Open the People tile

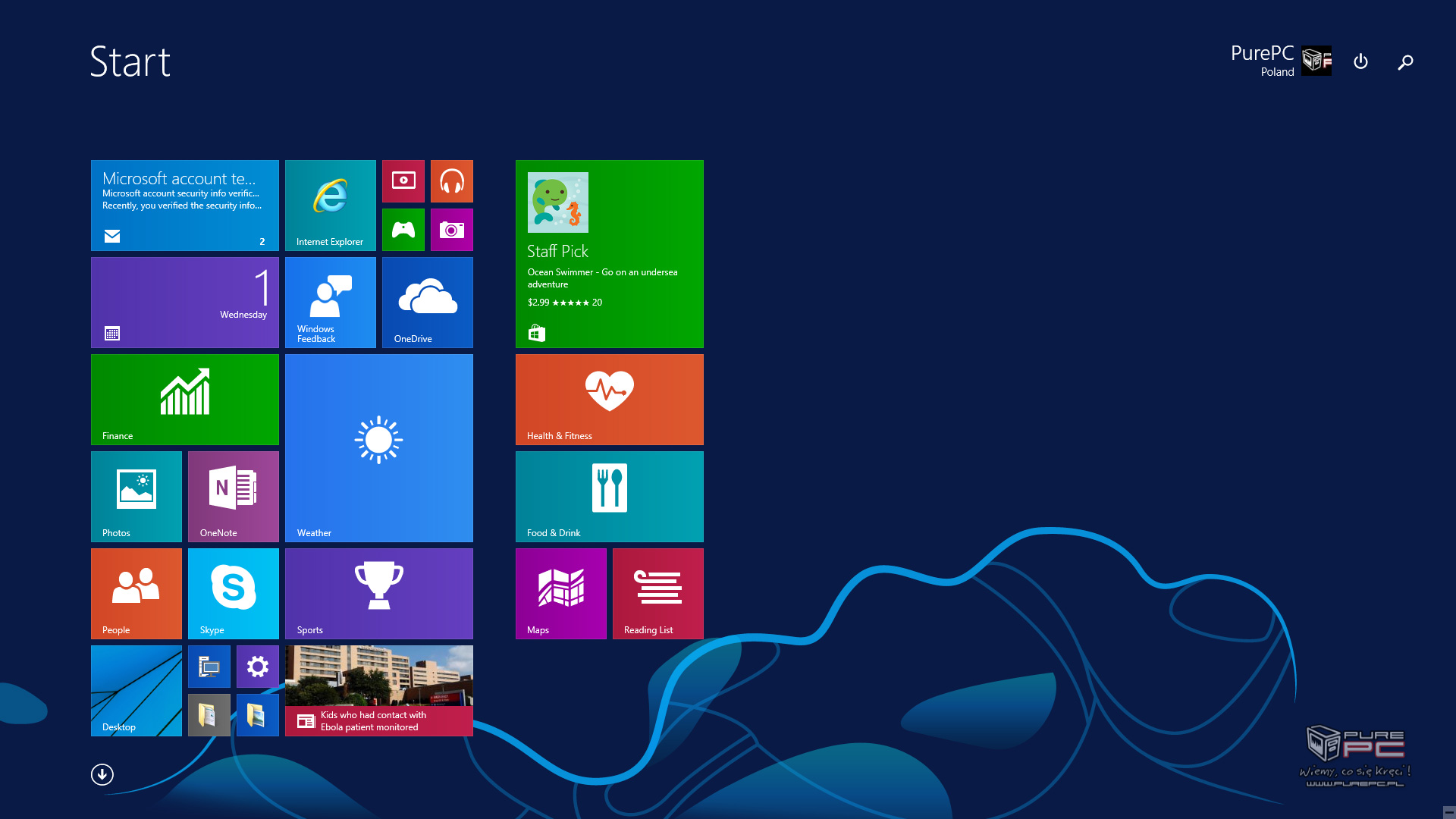tap(136, 594)
